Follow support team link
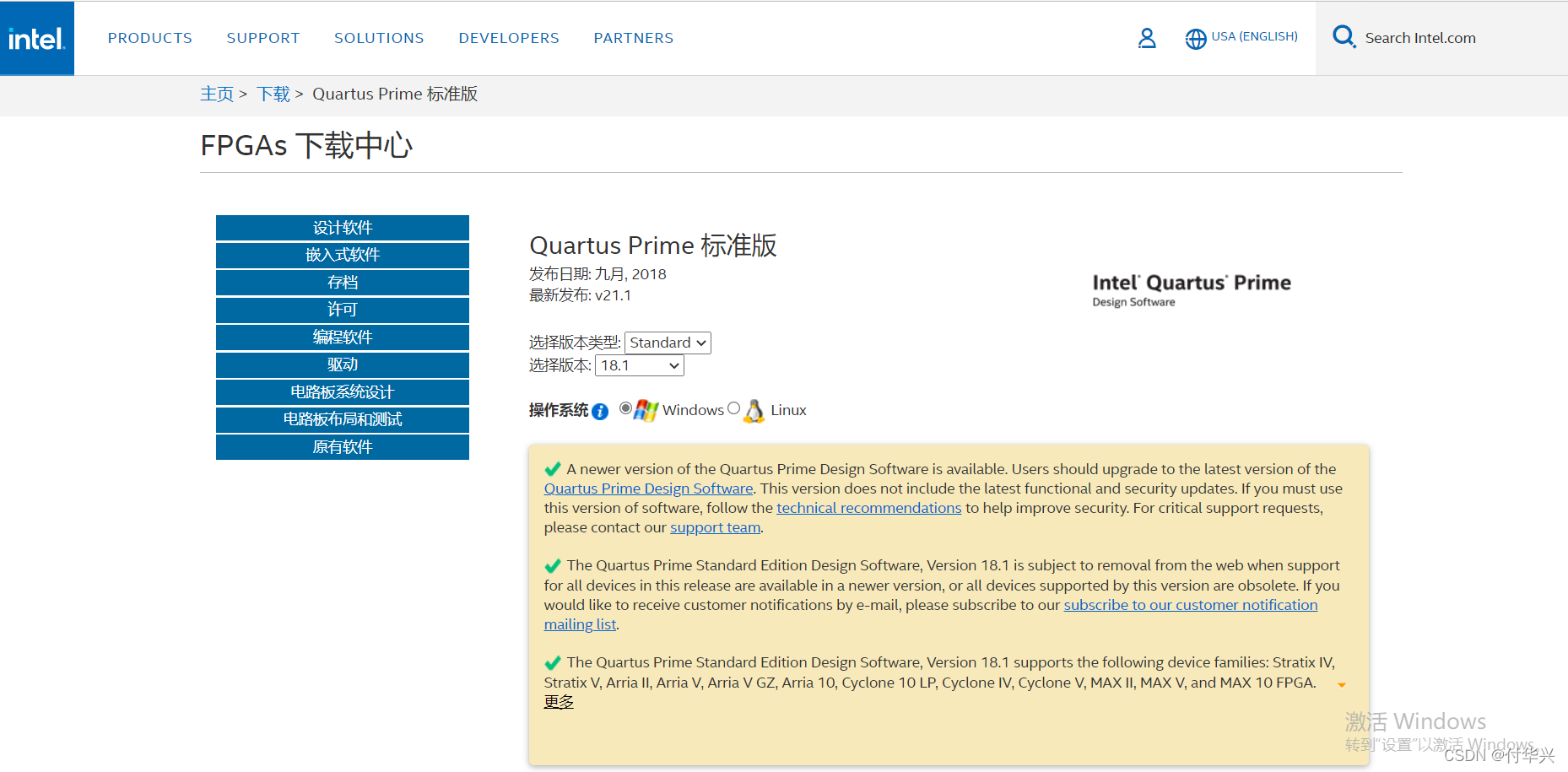Screen dimensions: 1568x772 point(715,527)
